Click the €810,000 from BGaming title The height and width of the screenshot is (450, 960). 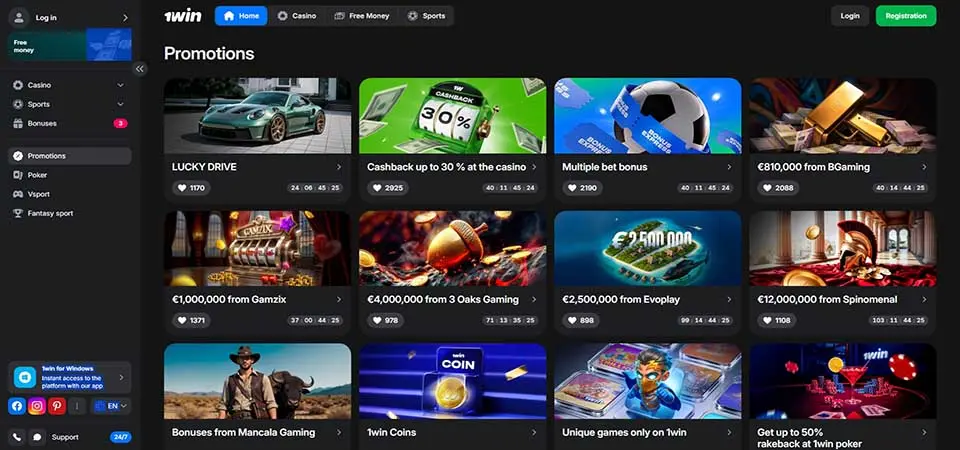[814, 167]
